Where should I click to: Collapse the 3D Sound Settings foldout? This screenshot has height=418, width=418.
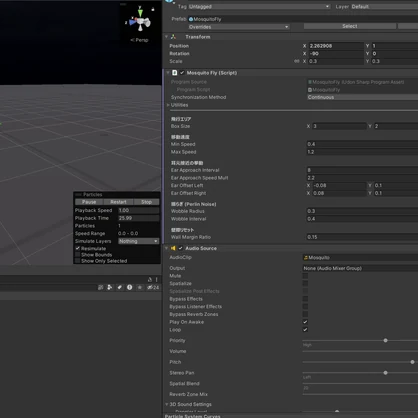coord(167,404)
